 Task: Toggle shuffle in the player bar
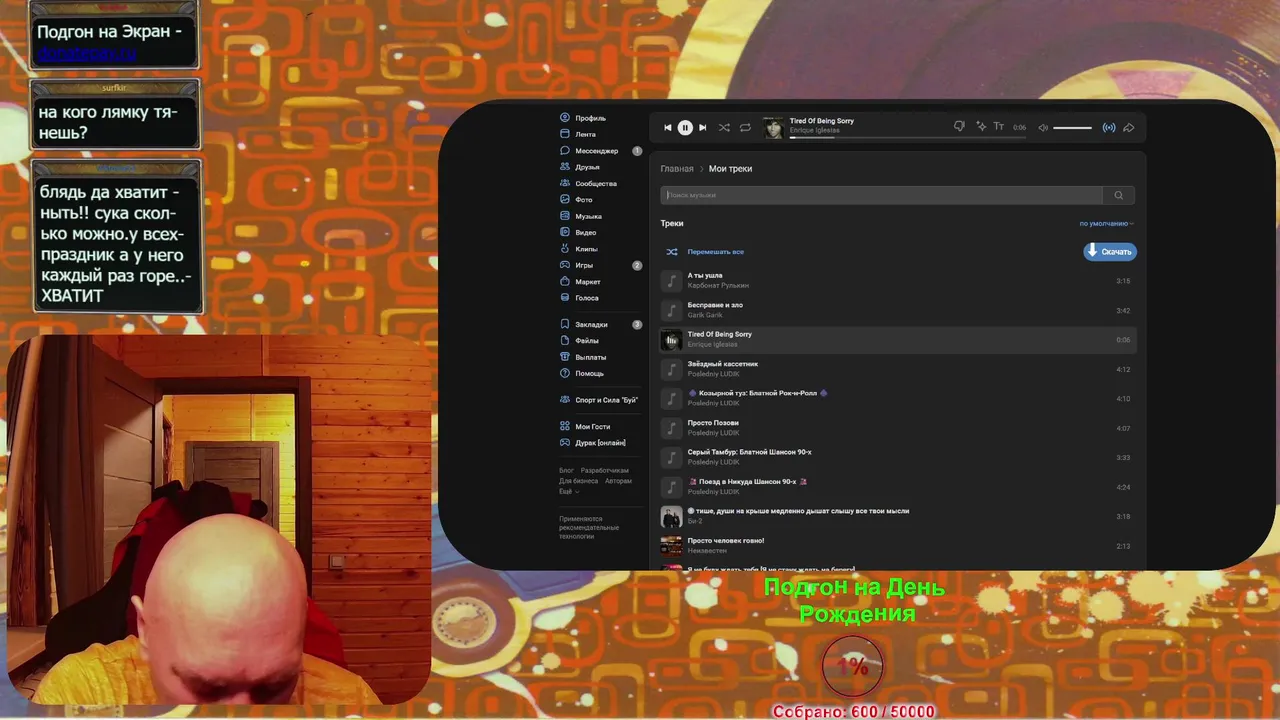[x=724, y=128]
